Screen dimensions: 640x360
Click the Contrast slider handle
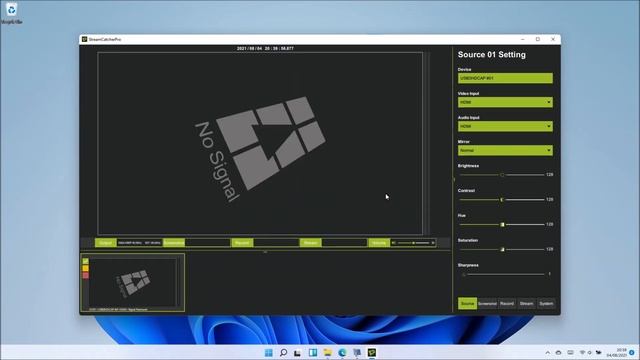(x=502, y=200)
